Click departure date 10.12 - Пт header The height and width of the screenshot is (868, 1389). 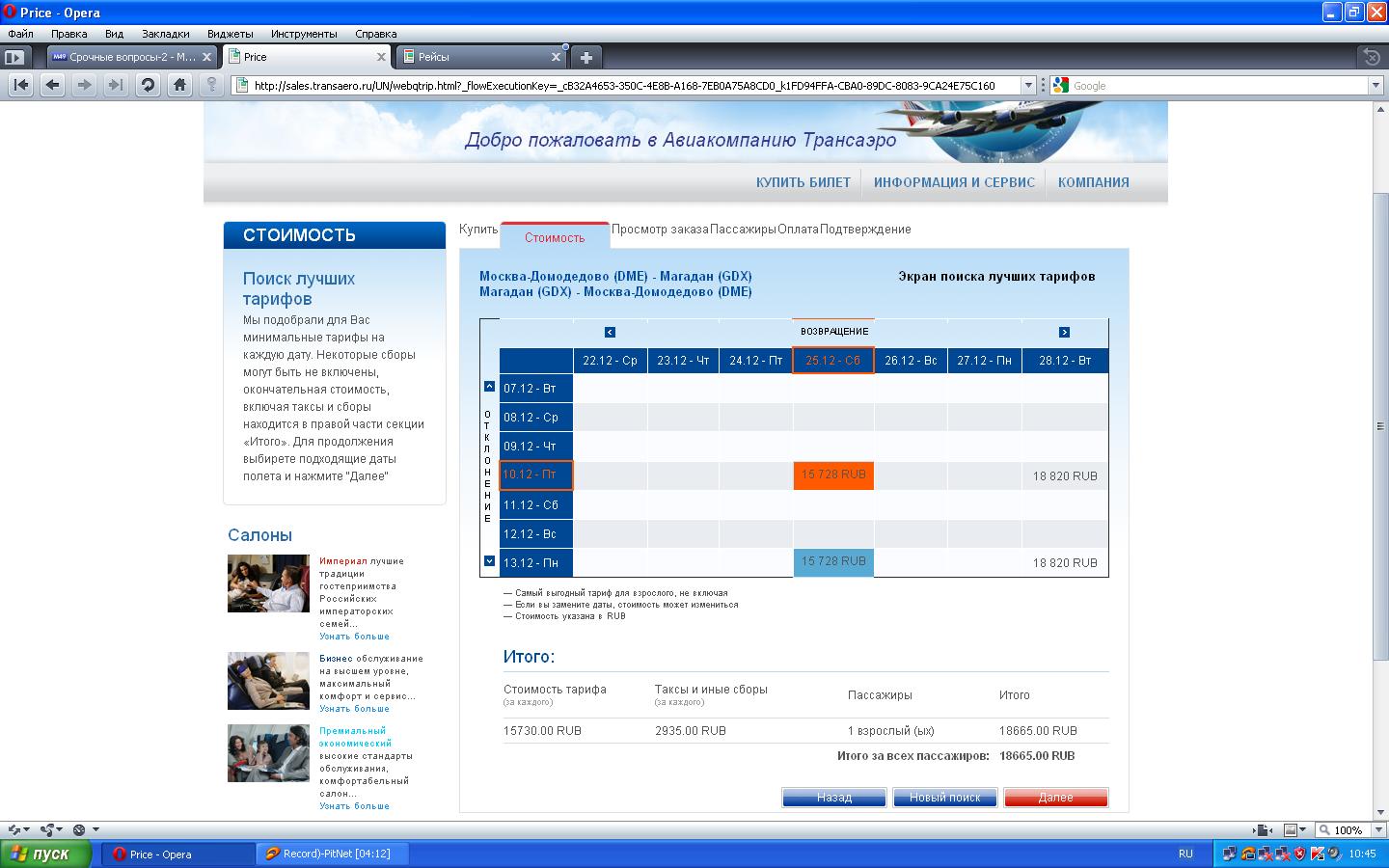(536, 475)
